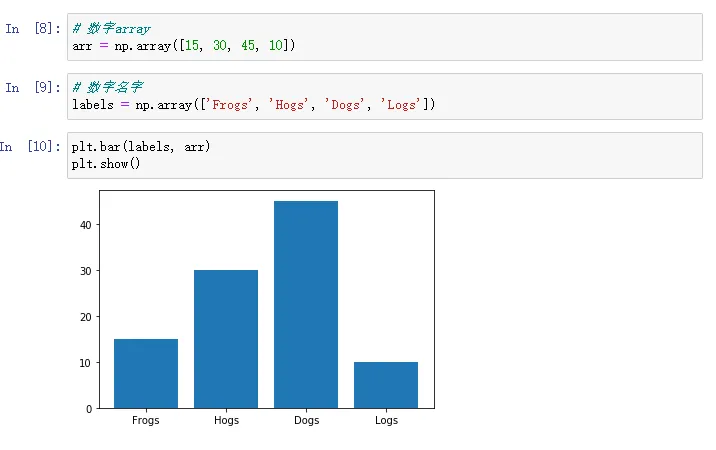This screenshot has height=450, width=716.
Task: Click the Hogs x-axis label
Action: [x=226, y=421]
